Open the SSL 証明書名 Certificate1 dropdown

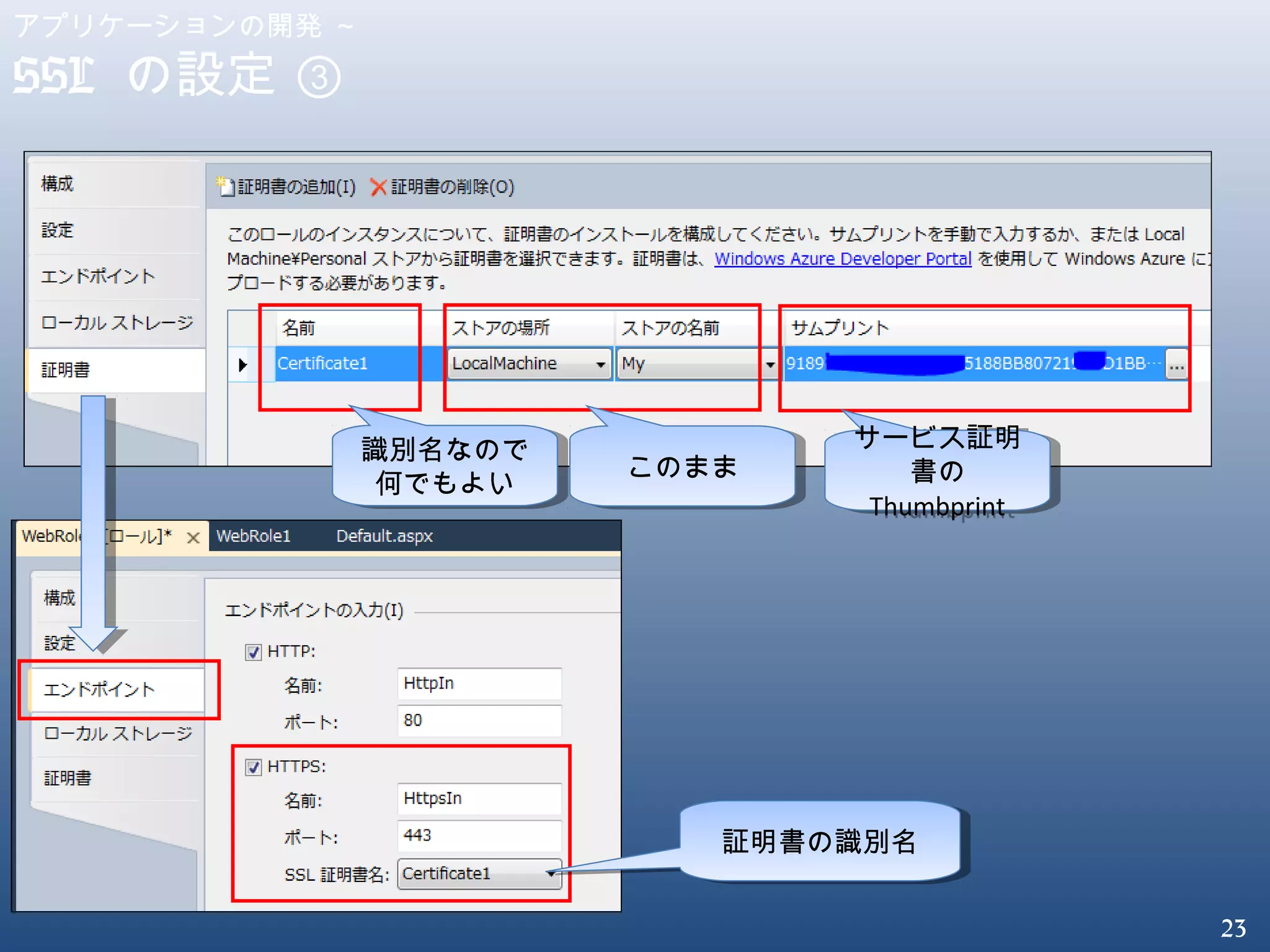(x=479, y=873)
